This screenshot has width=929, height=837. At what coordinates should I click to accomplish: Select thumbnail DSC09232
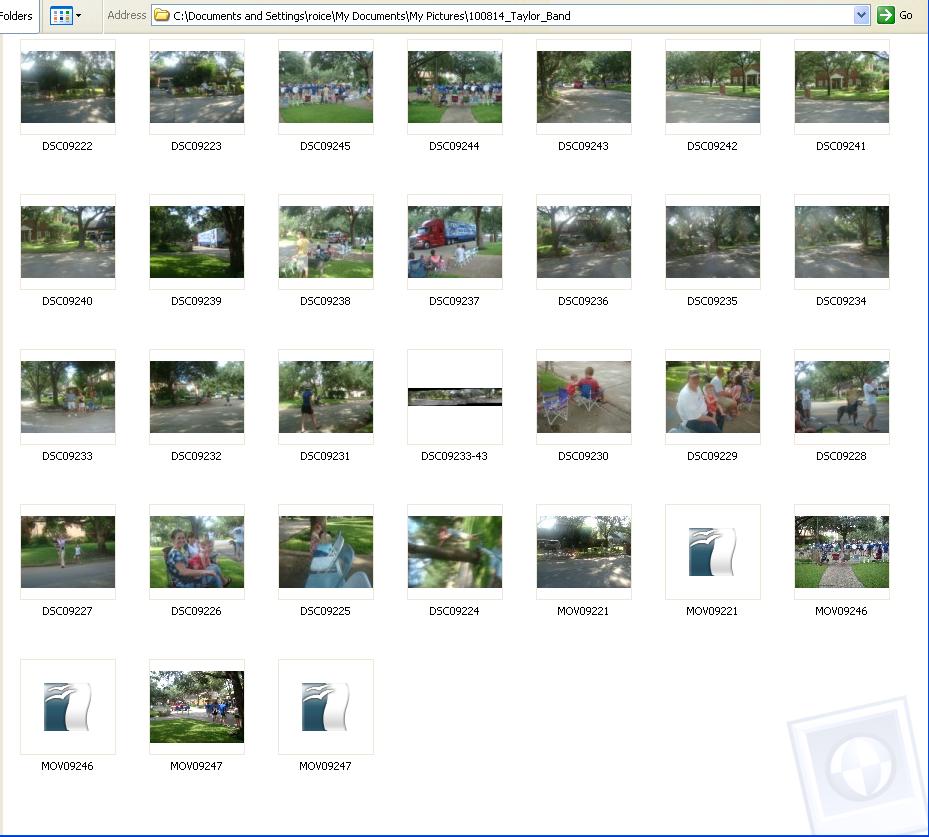point(197,397)
